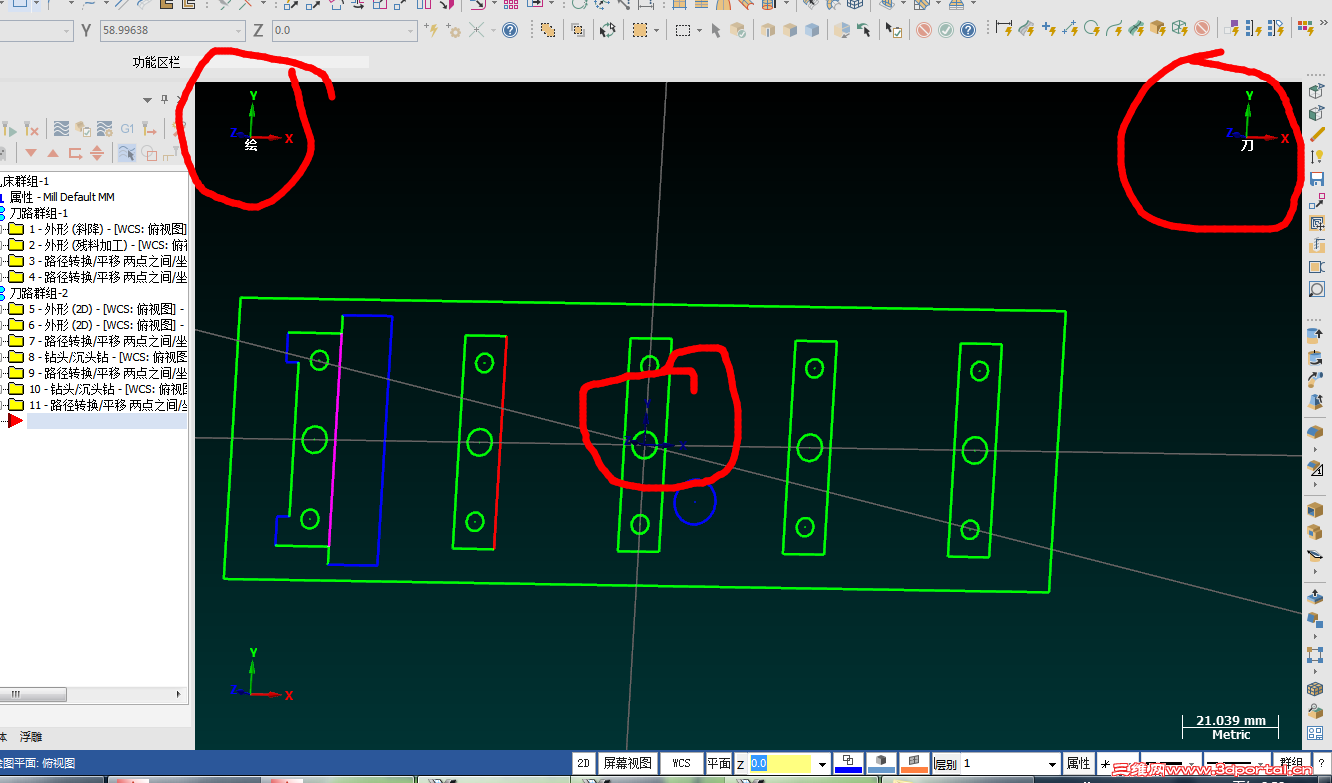The height and width of the screenshot is (783, 1332).
Task: Click the quick wireframe cube lightning icon
Action: coord(1180,28)
